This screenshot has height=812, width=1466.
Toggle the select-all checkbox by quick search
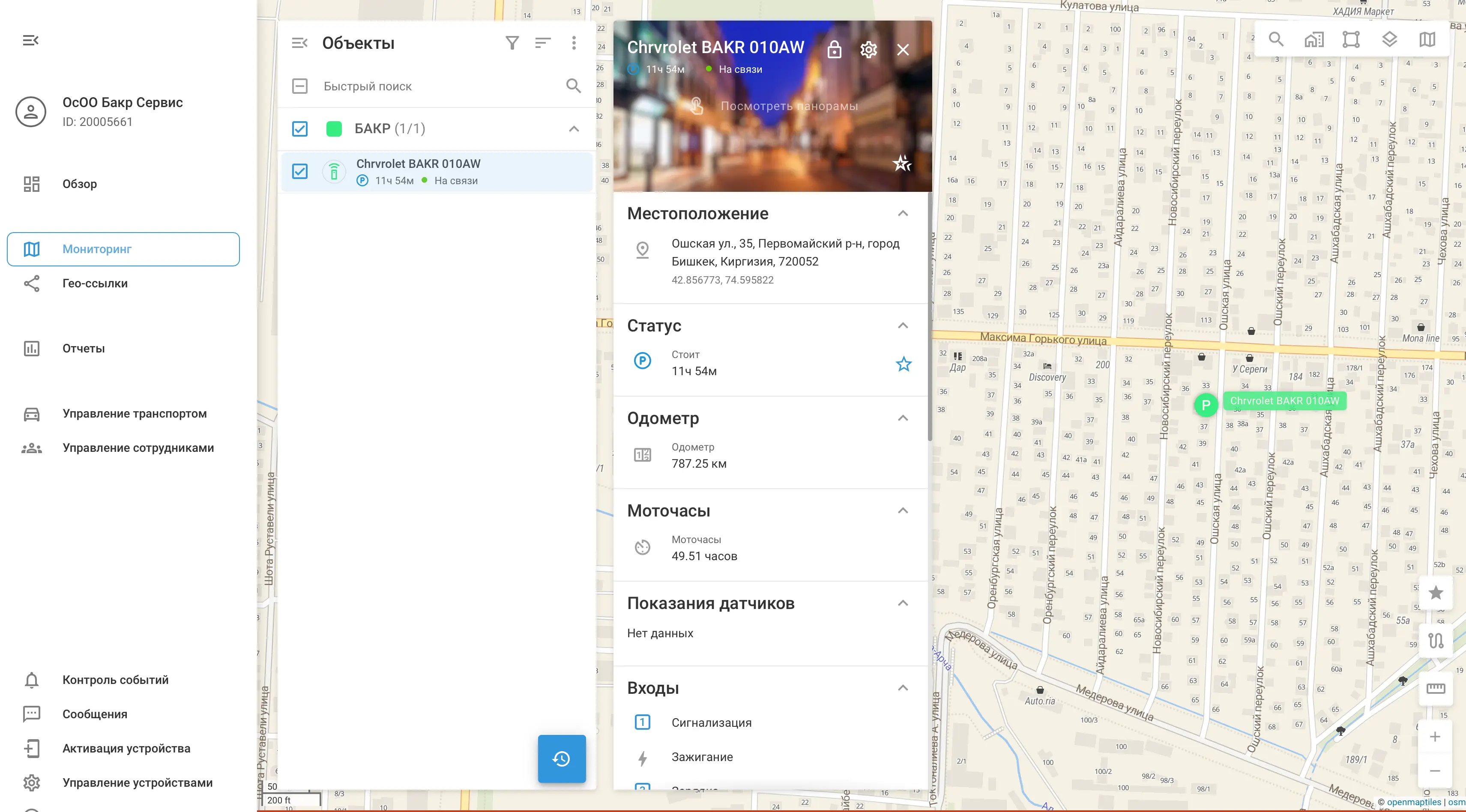[x=300, y=86]
